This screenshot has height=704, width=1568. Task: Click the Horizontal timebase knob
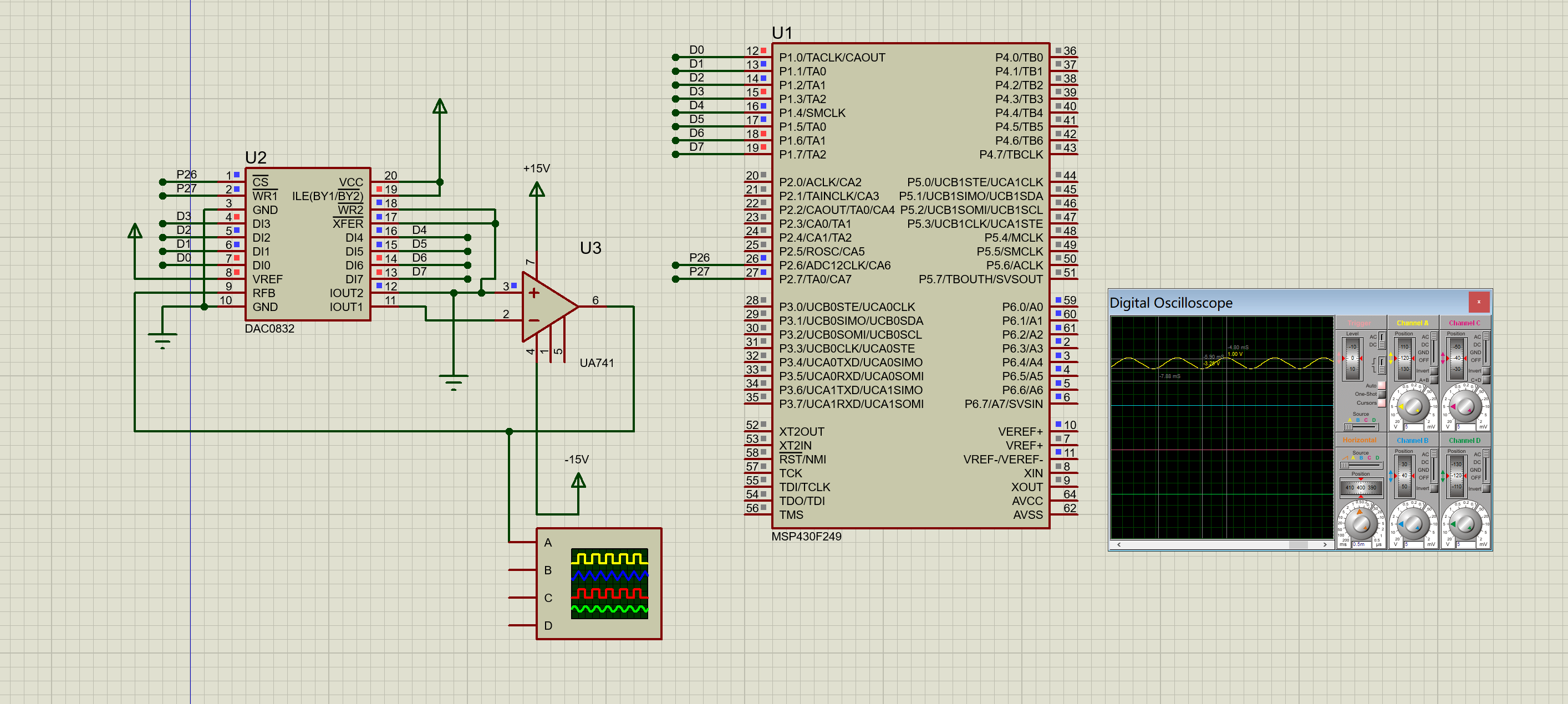(x=1361, y=523)
